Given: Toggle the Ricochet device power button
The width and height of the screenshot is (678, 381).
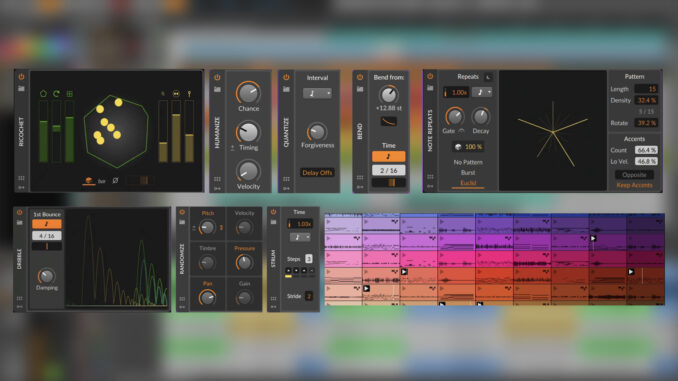Looking at the screenshot, I should coord(21,77).
